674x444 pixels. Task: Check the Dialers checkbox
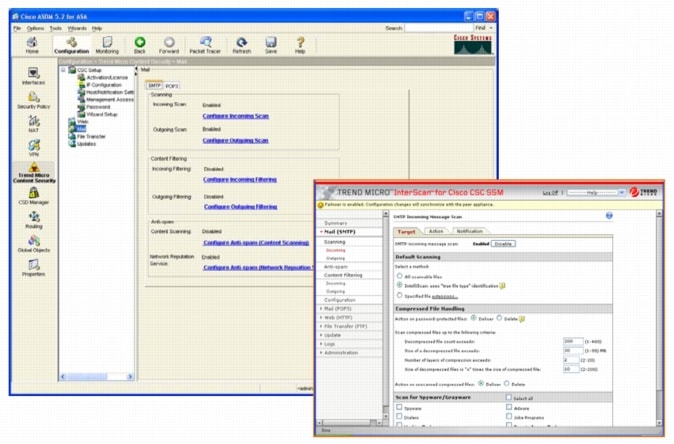pos(399,416)
